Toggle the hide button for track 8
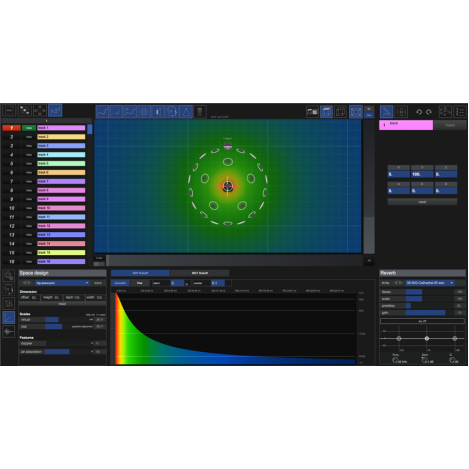Screen dimensions: 469x469 tap(29, 190)
